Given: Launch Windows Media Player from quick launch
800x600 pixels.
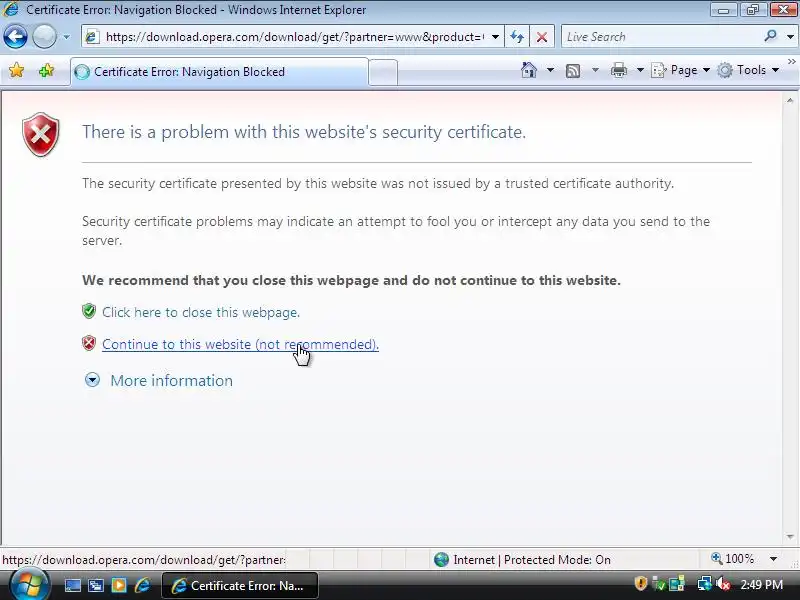Looking at the screenshot, I should tap(119, 585).
